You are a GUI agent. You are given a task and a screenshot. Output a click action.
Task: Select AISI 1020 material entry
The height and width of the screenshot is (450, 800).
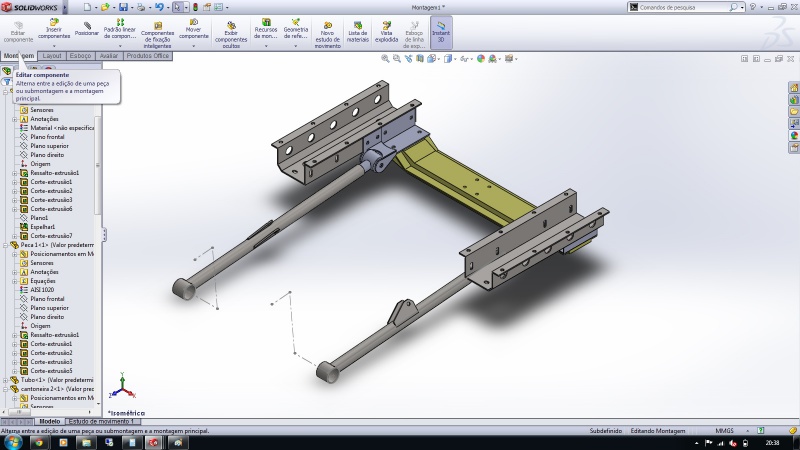42,290
